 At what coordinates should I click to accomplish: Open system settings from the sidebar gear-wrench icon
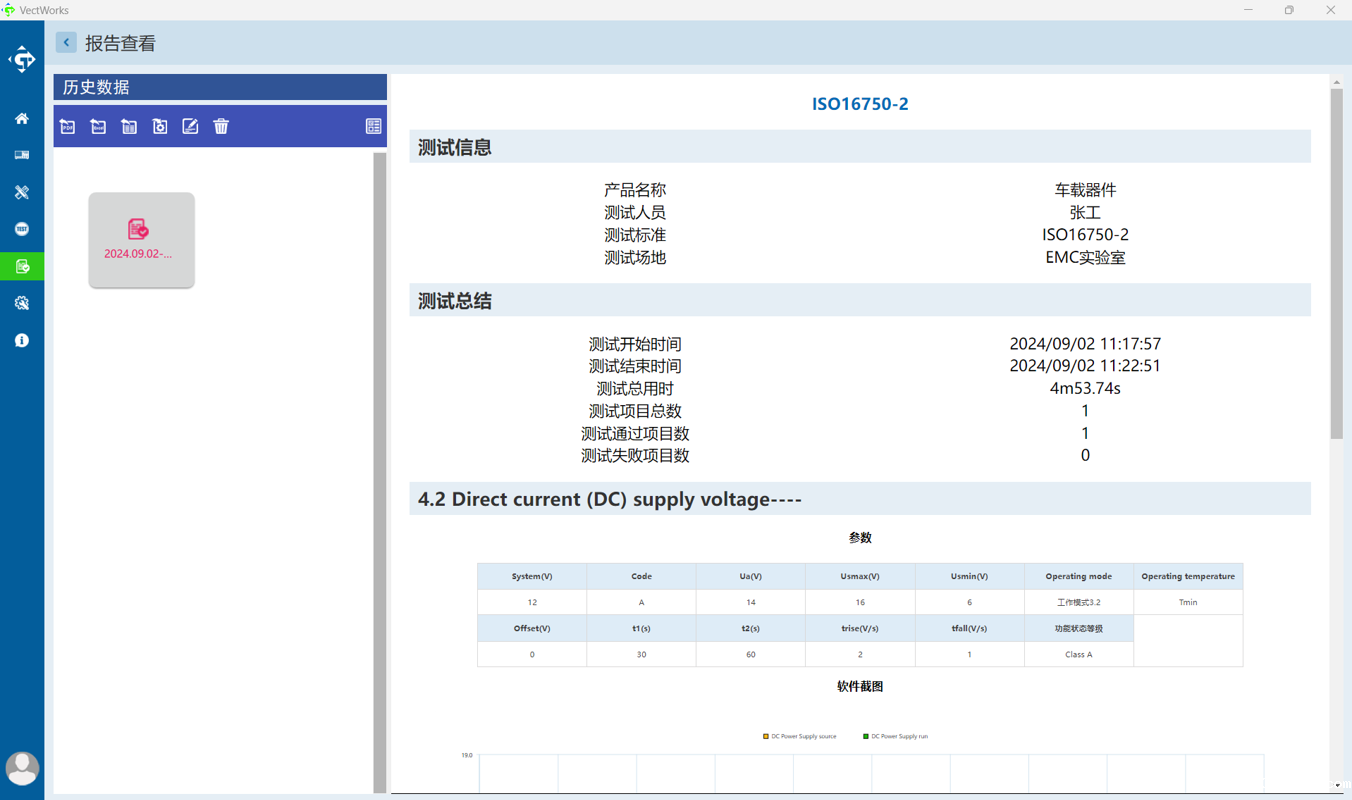tap(22, 303)
